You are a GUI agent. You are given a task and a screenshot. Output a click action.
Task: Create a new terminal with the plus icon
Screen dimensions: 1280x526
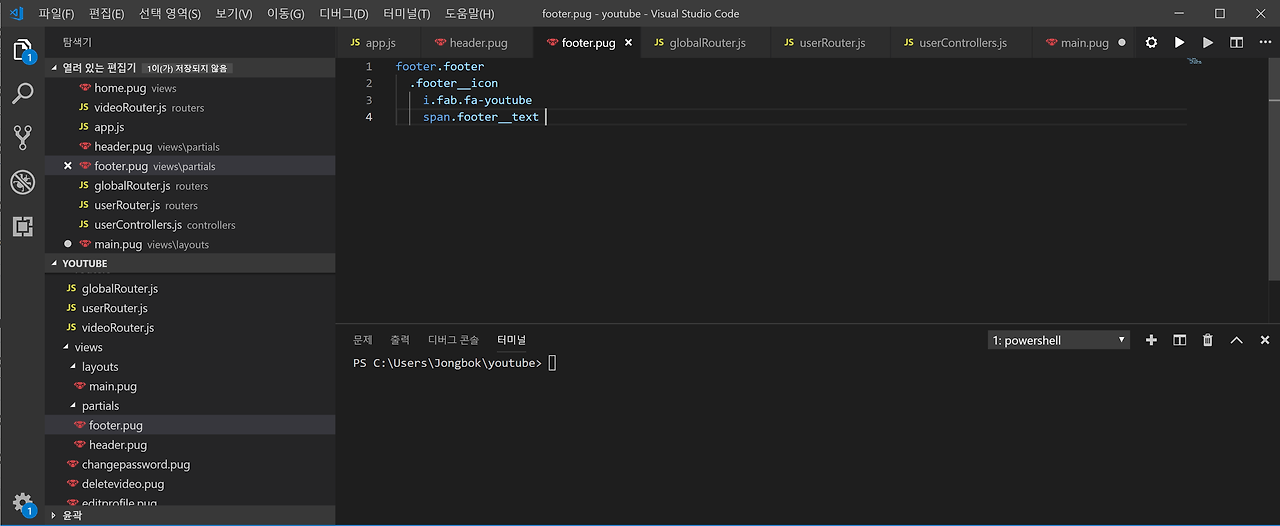tap(1151, 340)
